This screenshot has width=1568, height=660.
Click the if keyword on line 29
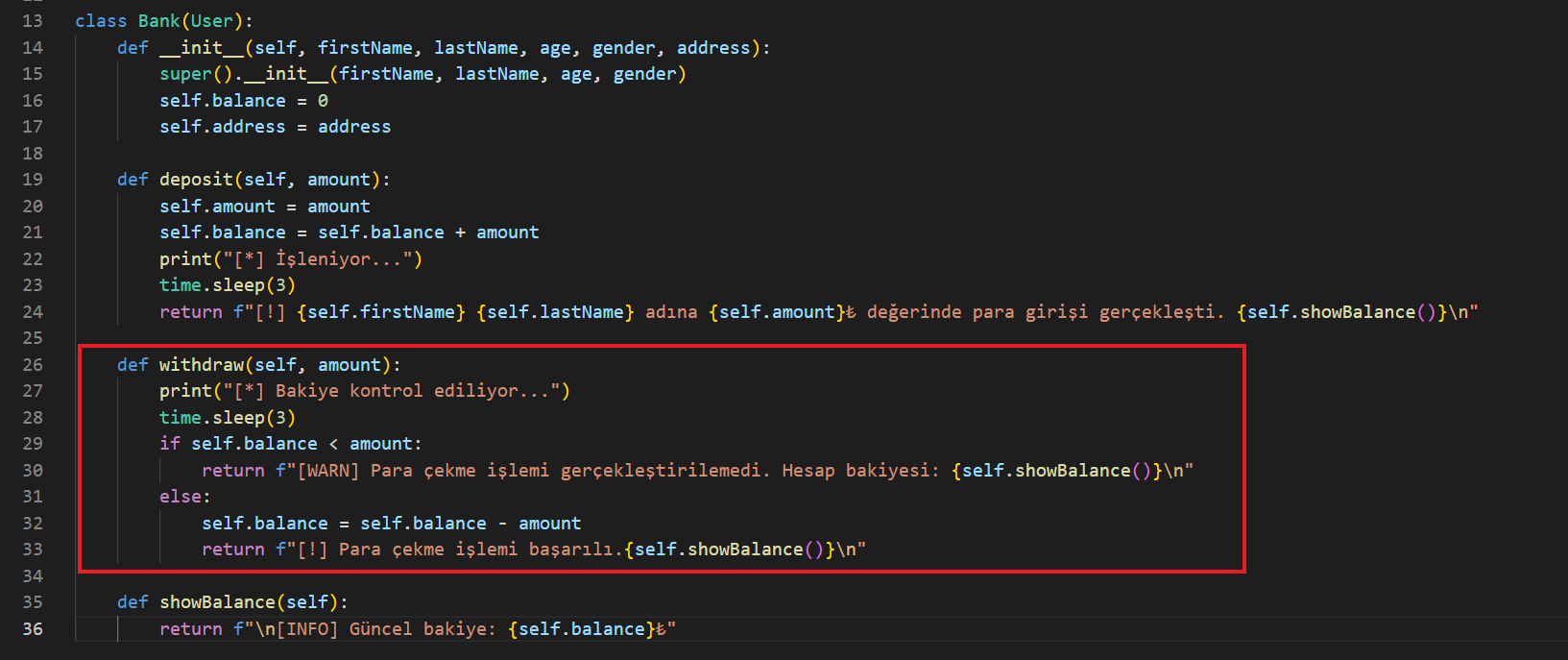tap(170, 444)
